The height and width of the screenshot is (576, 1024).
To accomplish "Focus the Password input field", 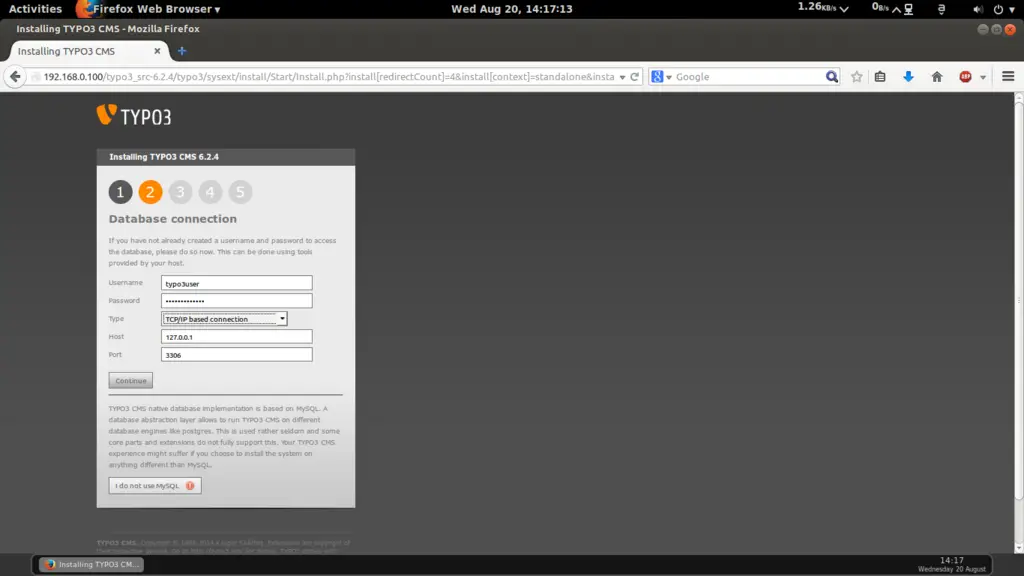I will click(x=236, y=300).
